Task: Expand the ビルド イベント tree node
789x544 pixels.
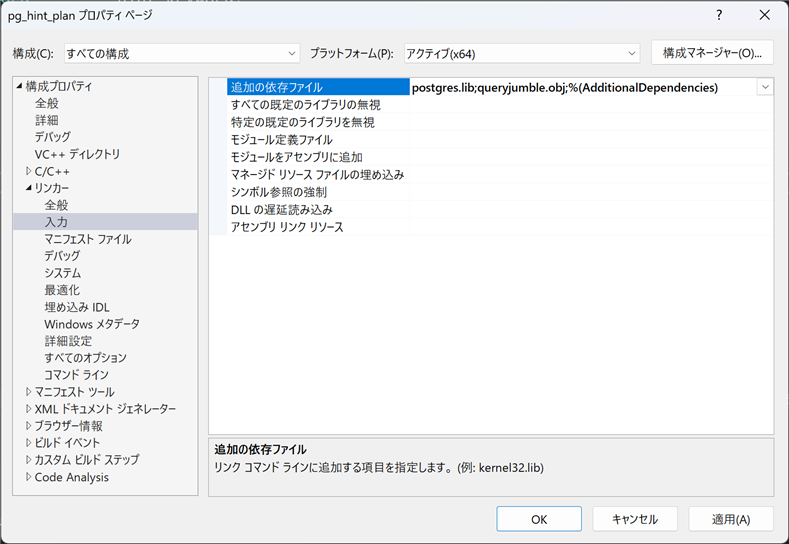Action: click(x=29, y=443)
